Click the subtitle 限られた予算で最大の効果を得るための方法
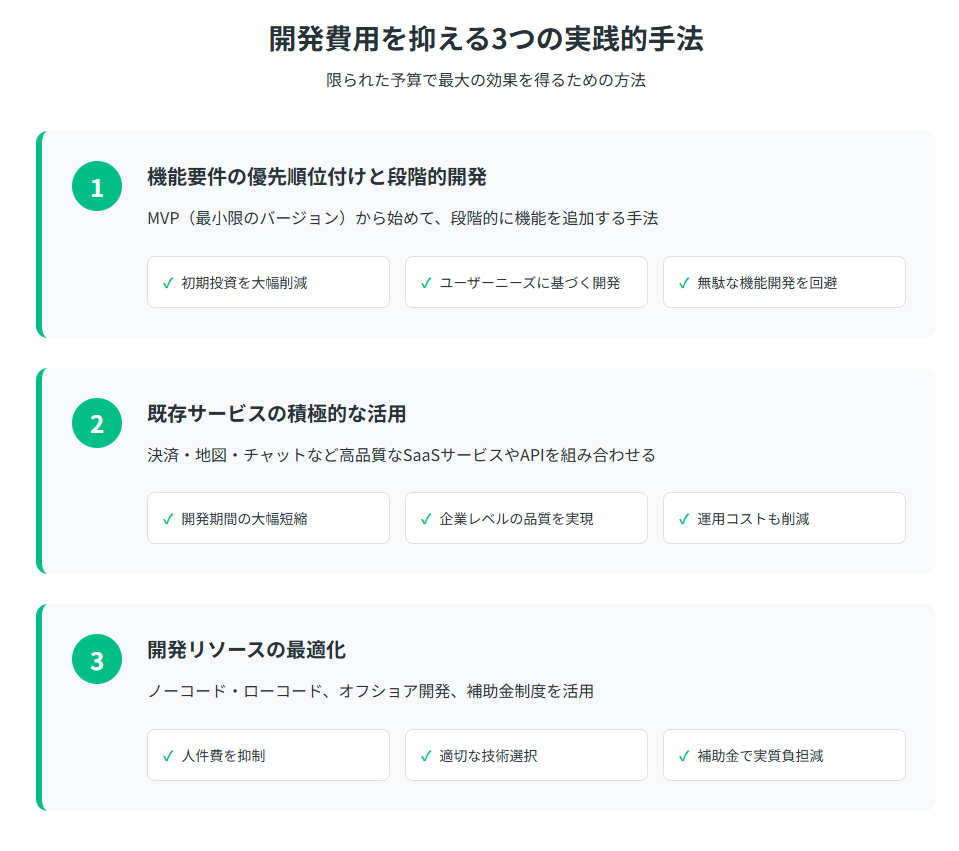Image resolution: width=959 pixels, height=851 pixels. click(486, 80)
